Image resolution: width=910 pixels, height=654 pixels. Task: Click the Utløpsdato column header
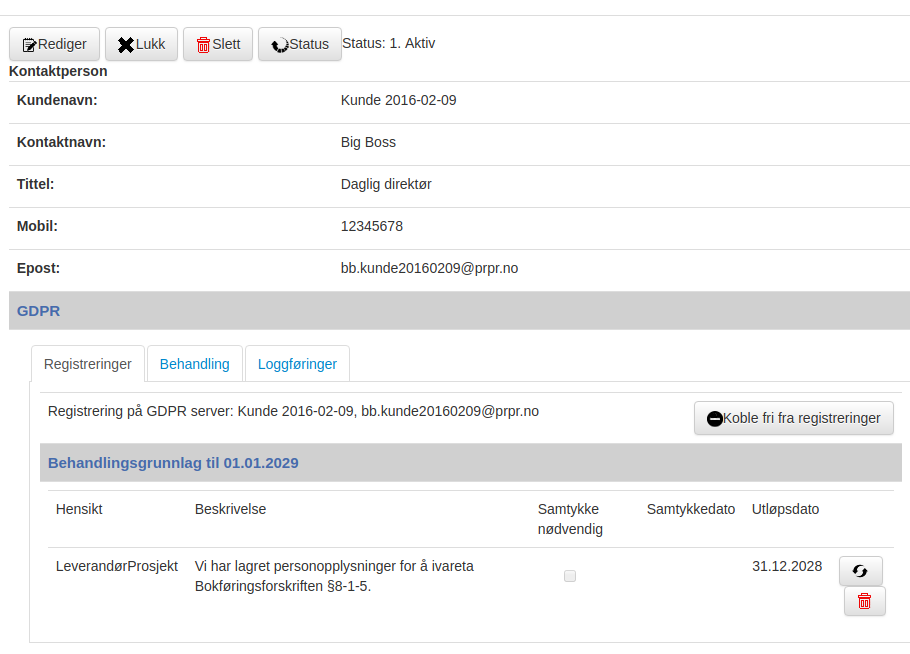785,510
